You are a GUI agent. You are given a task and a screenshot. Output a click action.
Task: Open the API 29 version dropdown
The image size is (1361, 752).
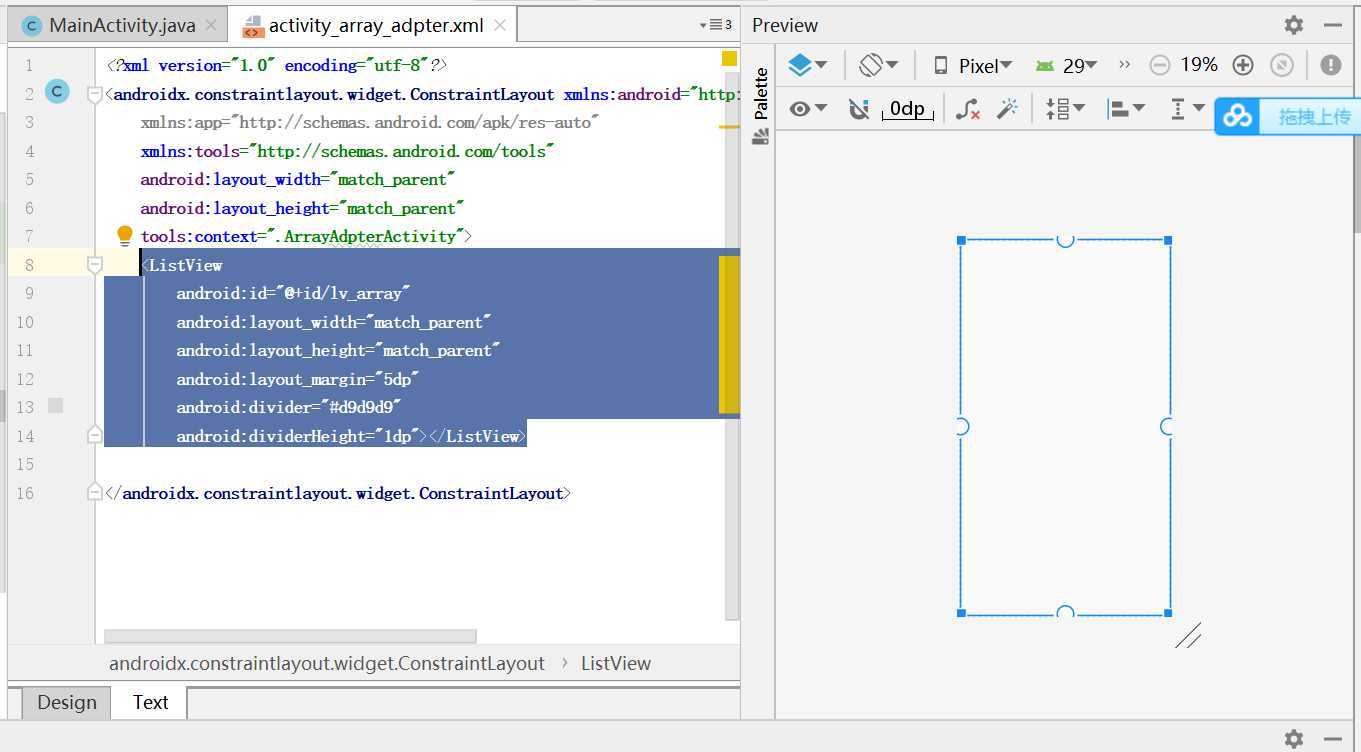1066,65
